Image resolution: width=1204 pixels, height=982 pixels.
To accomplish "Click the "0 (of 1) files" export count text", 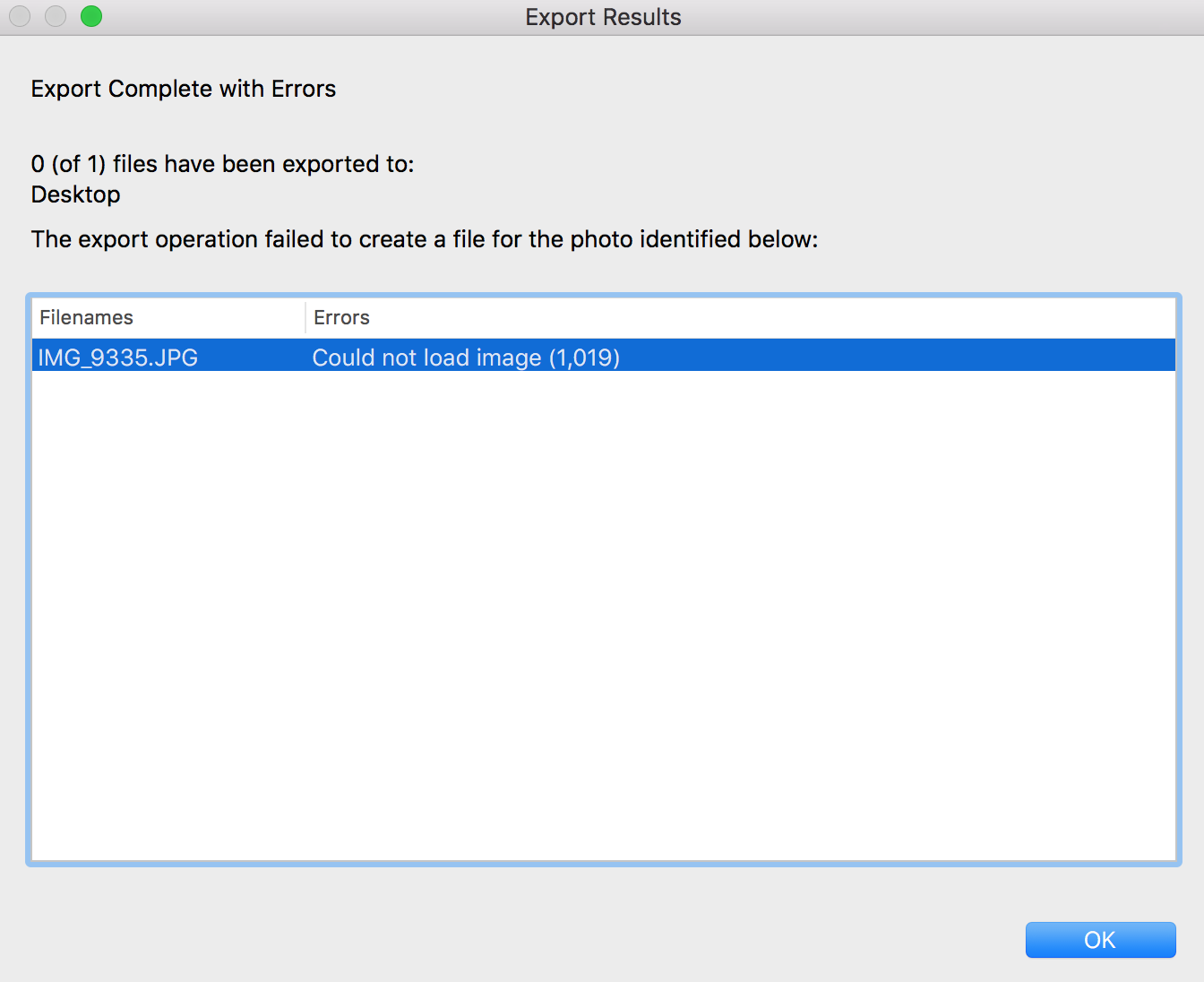I will coord(222,164).
